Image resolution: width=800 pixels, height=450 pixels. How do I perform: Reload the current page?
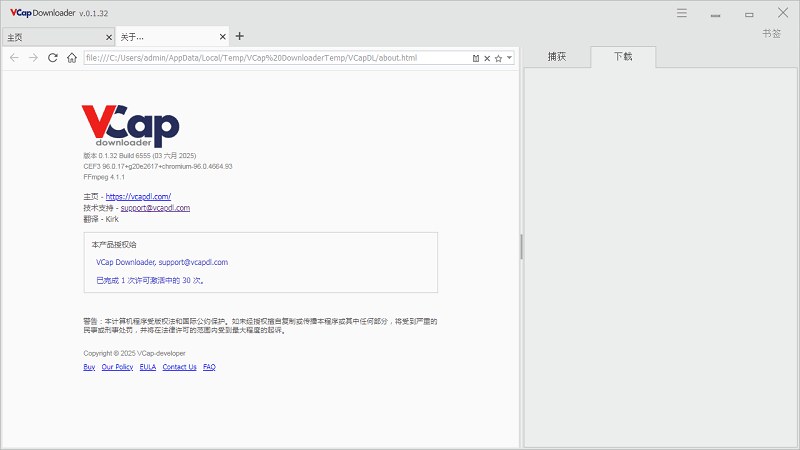(x=53, y=58)
